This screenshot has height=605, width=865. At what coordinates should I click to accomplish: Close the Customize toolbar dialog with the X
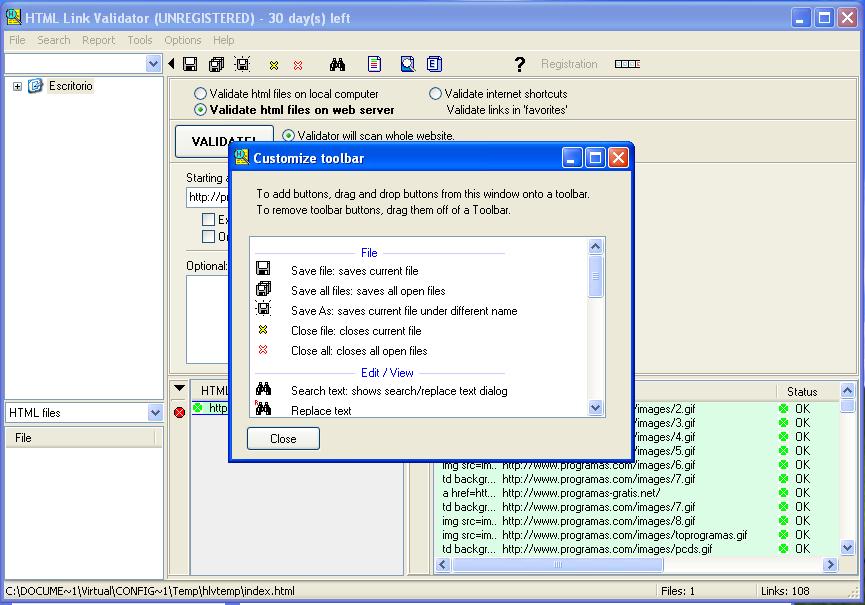[x=618, y=158]
